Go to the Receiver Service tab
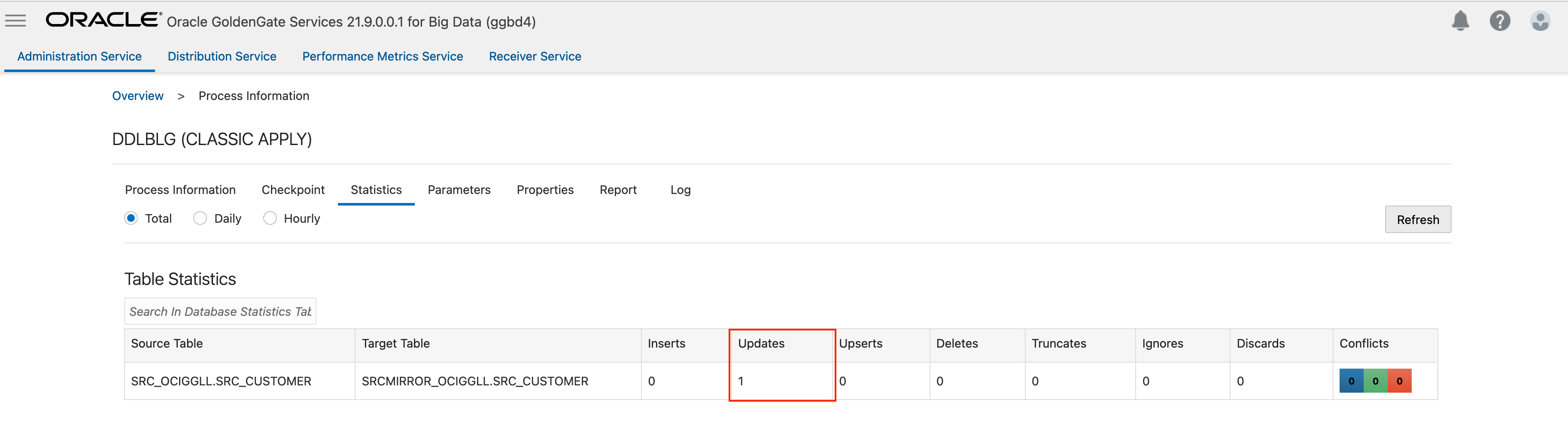 (535, 57)
